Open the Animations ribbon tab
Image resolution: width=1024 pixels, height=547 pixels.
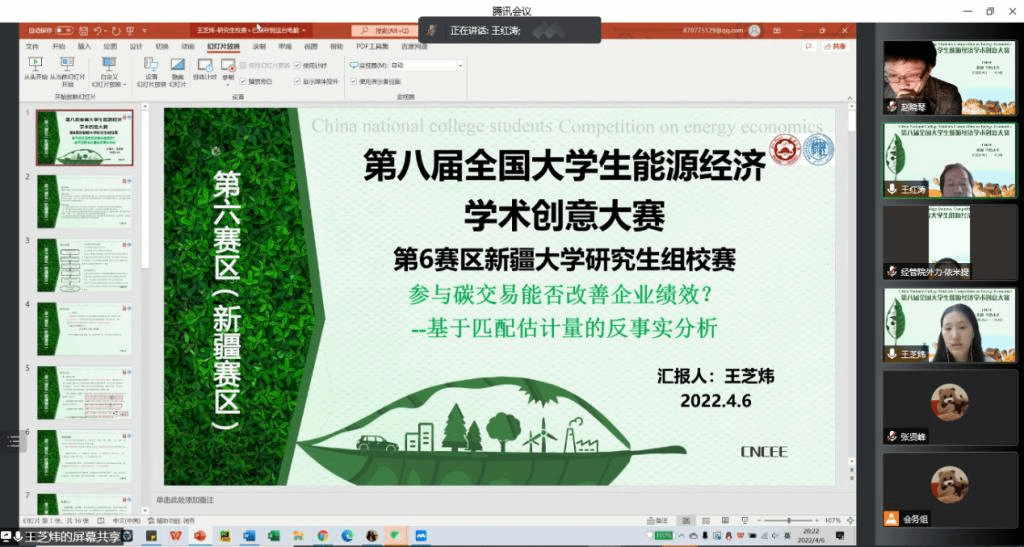tap(187, 46)
